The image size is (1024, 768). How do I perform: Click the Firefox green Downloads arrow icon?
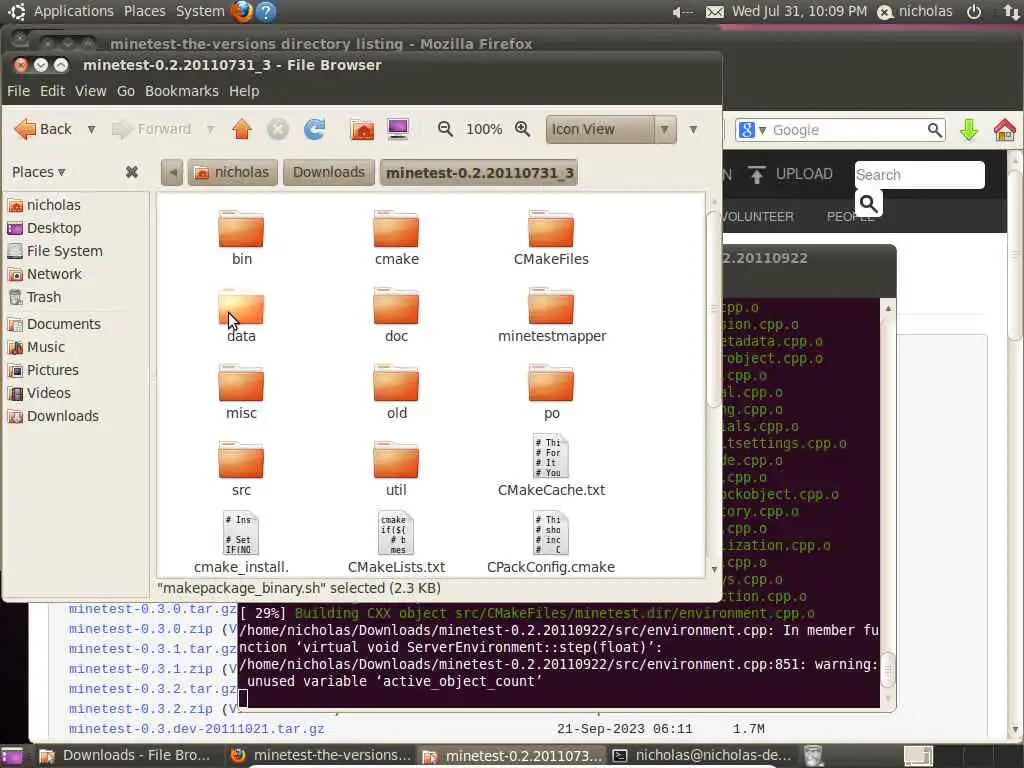(969, 130)
